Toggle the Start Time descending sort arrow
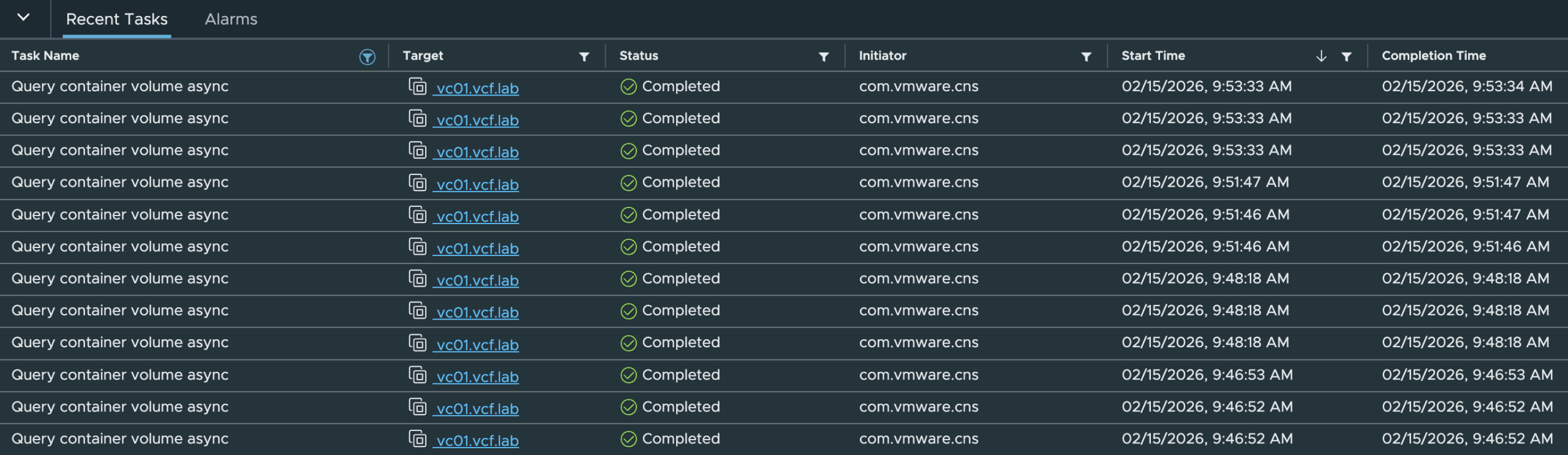 pyautogui.click(x=1321, y=56)
